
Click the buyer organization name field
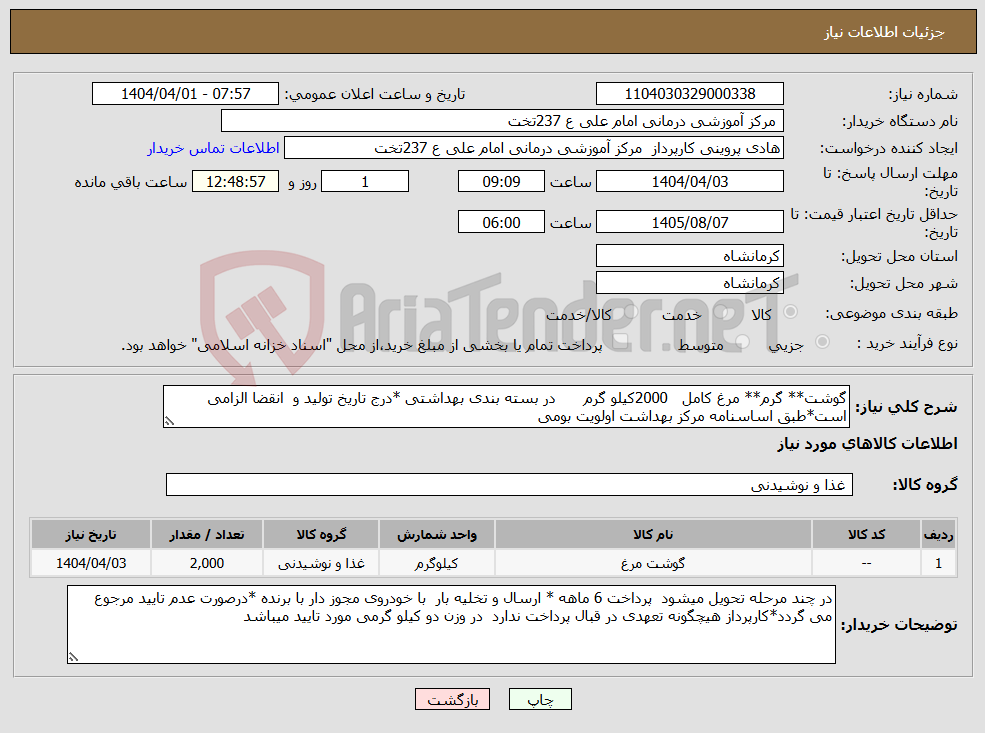(503, 121)
